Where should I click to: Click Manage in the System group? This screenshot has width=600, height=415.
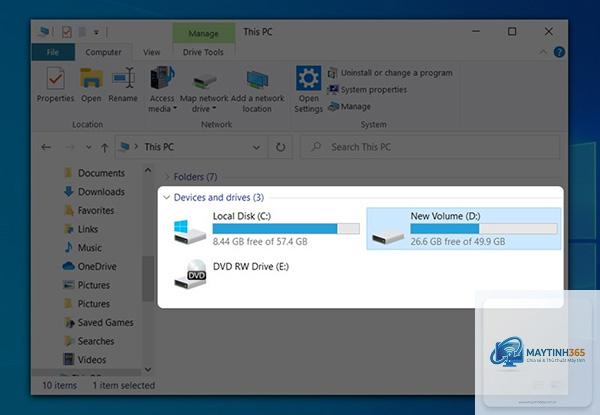(349, 106)
